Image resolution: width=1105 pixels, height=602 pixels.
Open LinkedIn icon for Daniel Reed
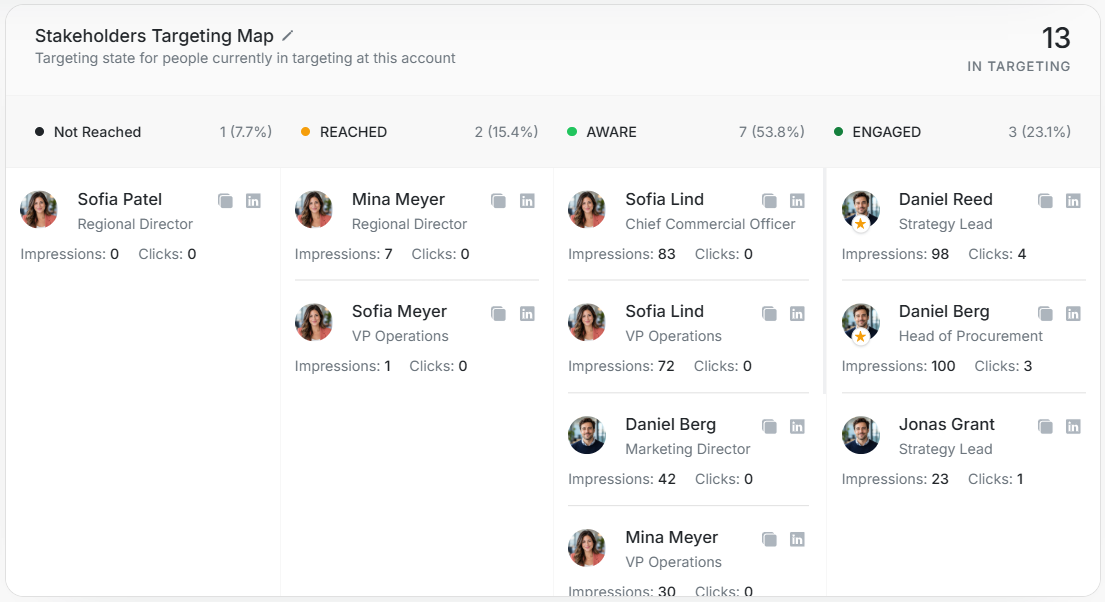[1073, 201]
